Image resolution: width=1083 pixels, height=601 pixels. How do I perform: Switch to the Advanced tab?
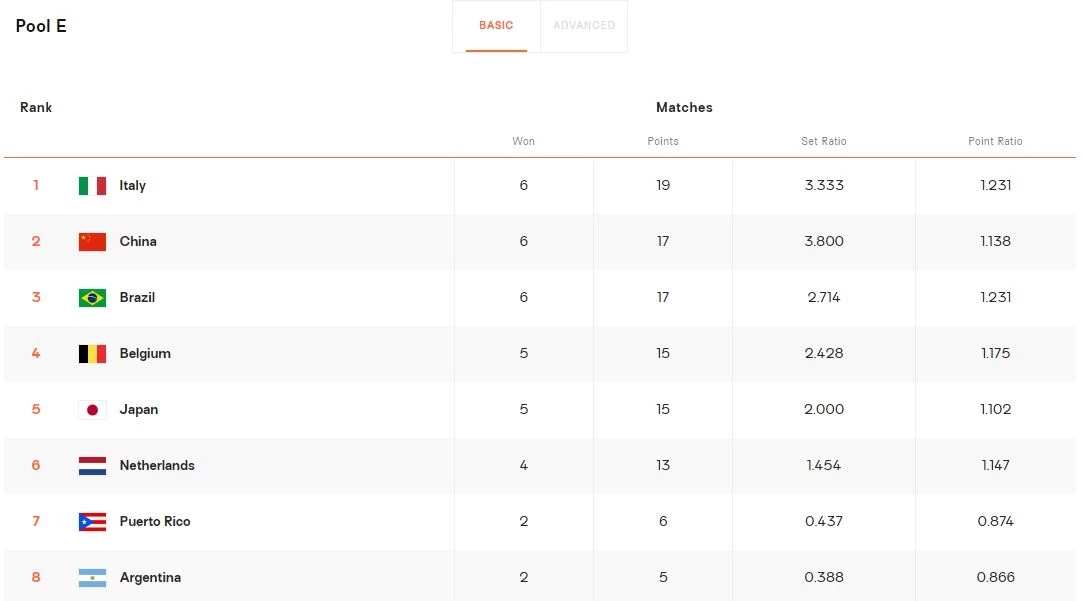584,26
